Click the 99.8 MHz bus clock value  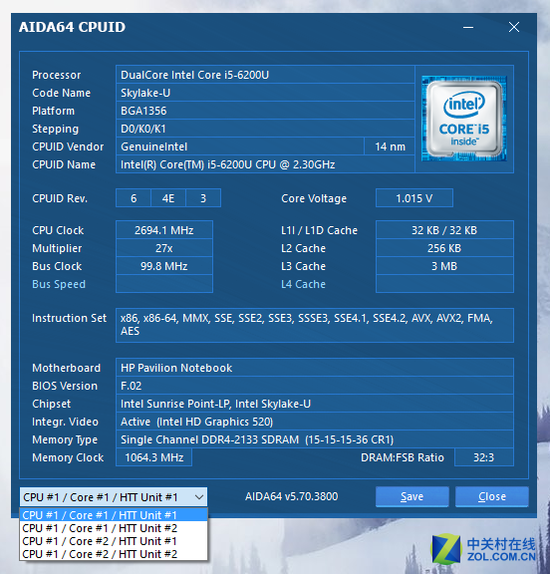point(164,266)
